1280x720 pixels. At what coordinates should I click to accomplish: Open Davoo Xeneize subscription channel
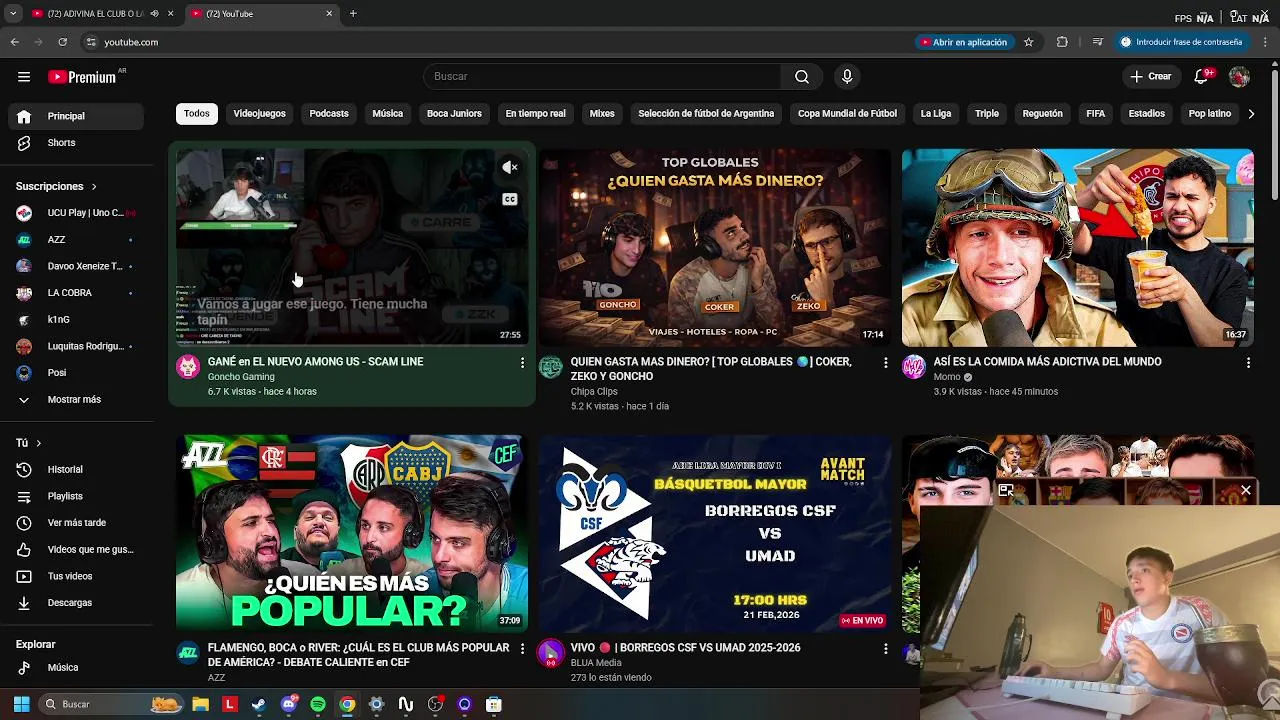point(76,267)
